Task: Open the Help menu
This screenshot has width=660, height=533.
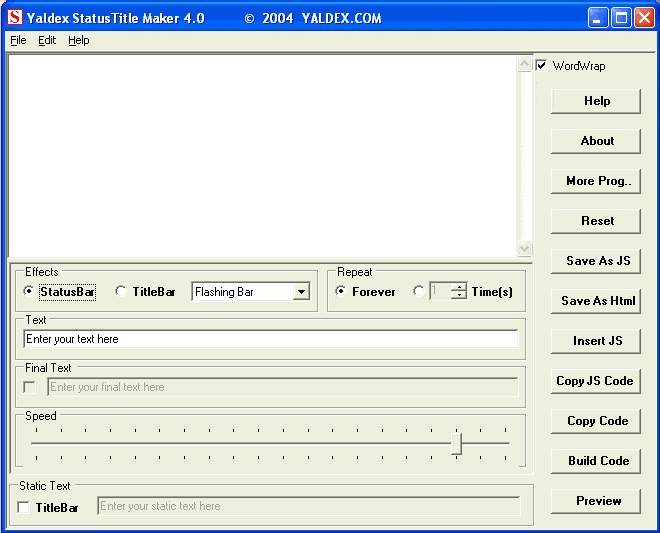Action: coord(79,40)
